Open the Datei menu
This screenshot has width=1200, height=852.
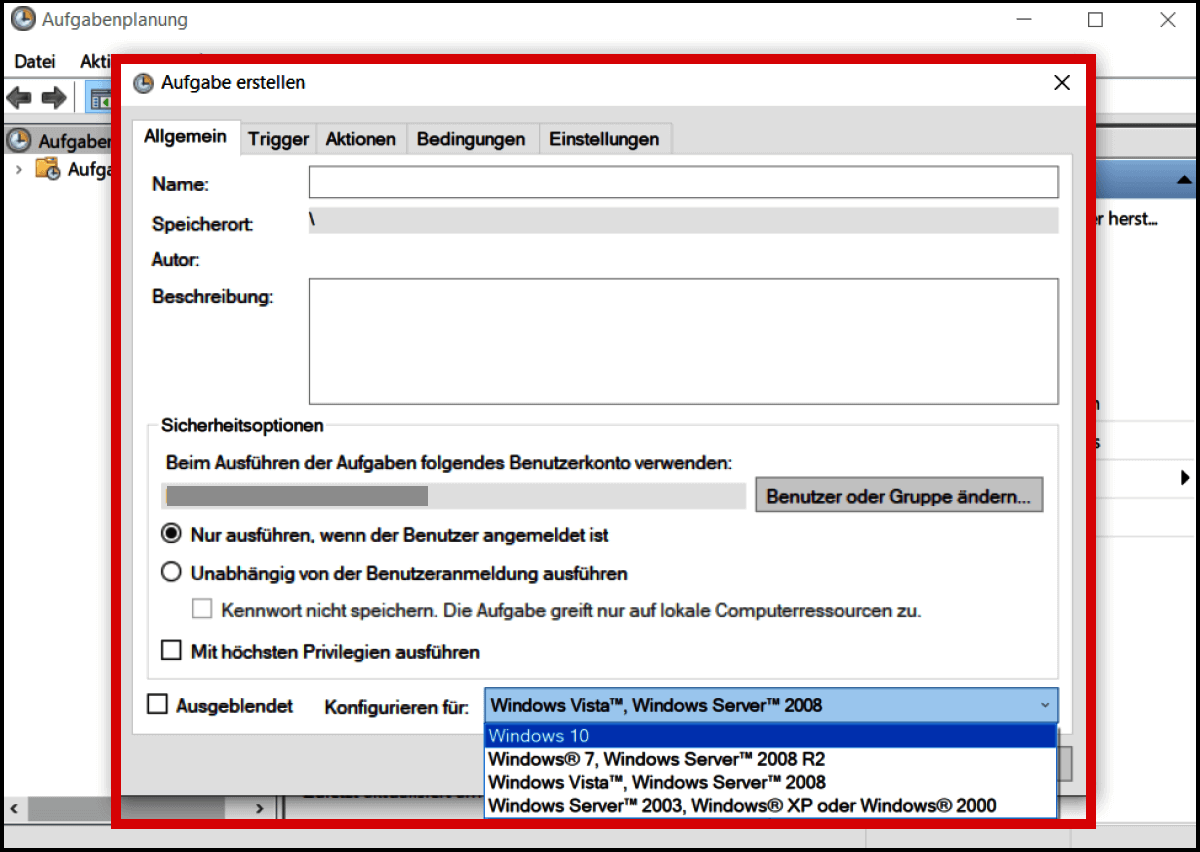pyautogui.click(x=34, y=61)
